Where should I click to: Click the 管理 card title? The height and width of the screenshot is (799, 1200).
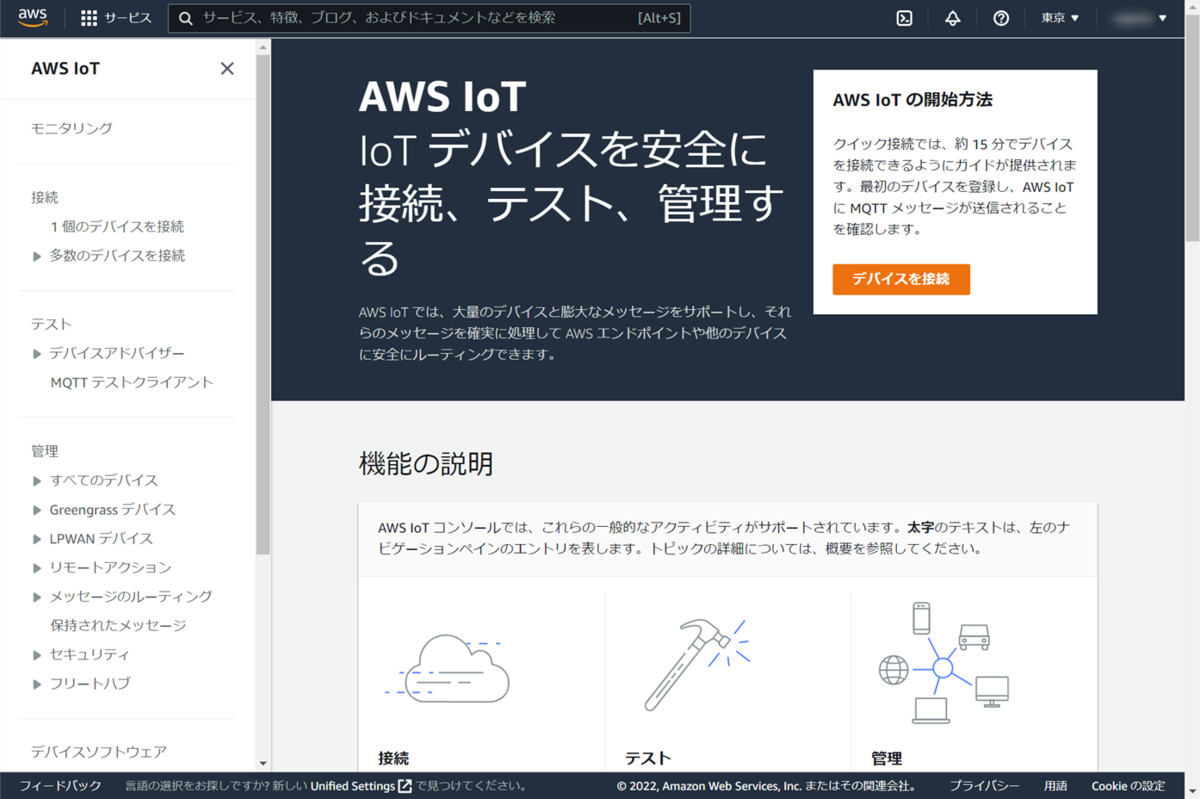tap(887, 758)
